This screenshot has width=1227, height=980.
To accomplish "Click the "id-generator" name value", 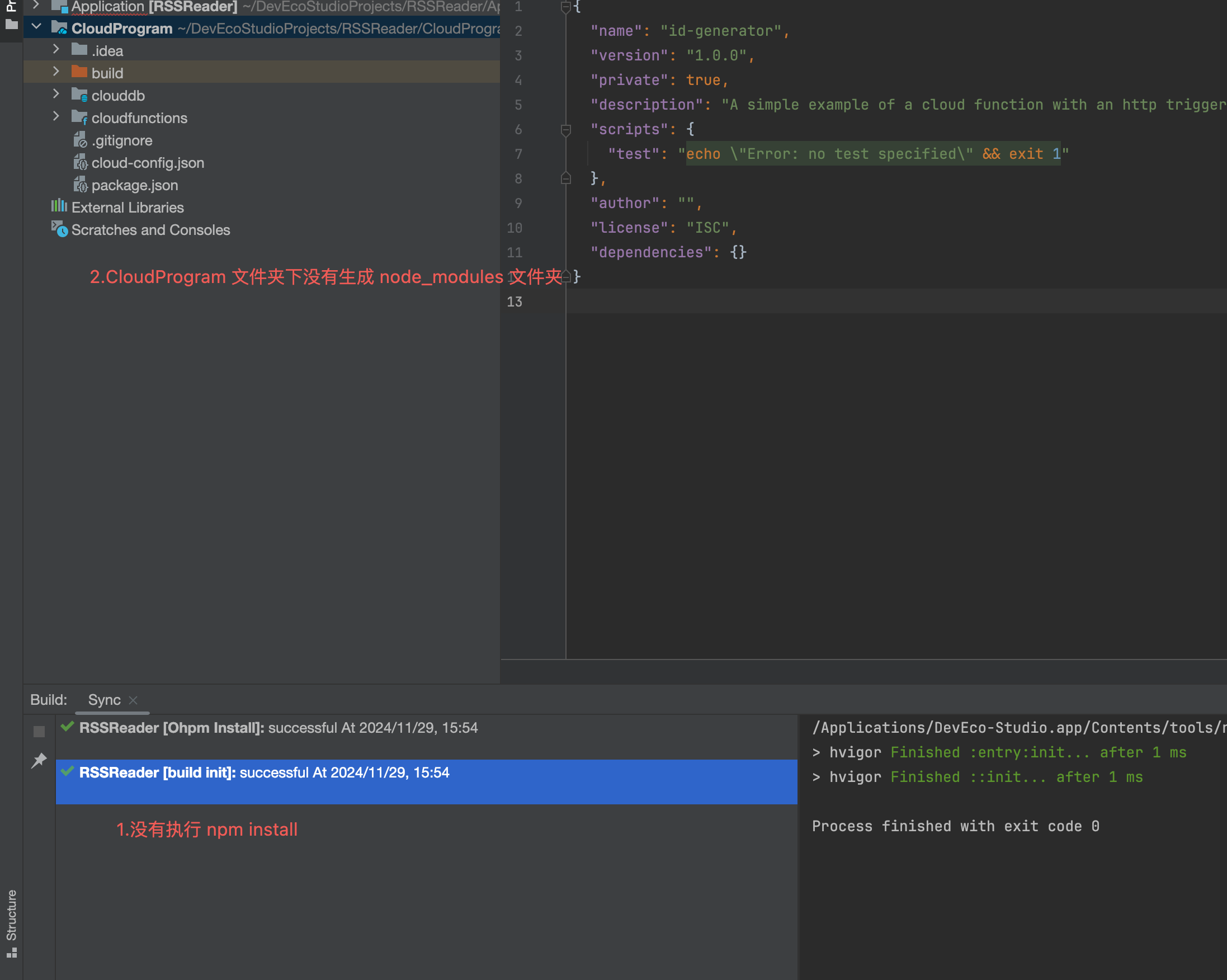I will (x=720, y=31).
